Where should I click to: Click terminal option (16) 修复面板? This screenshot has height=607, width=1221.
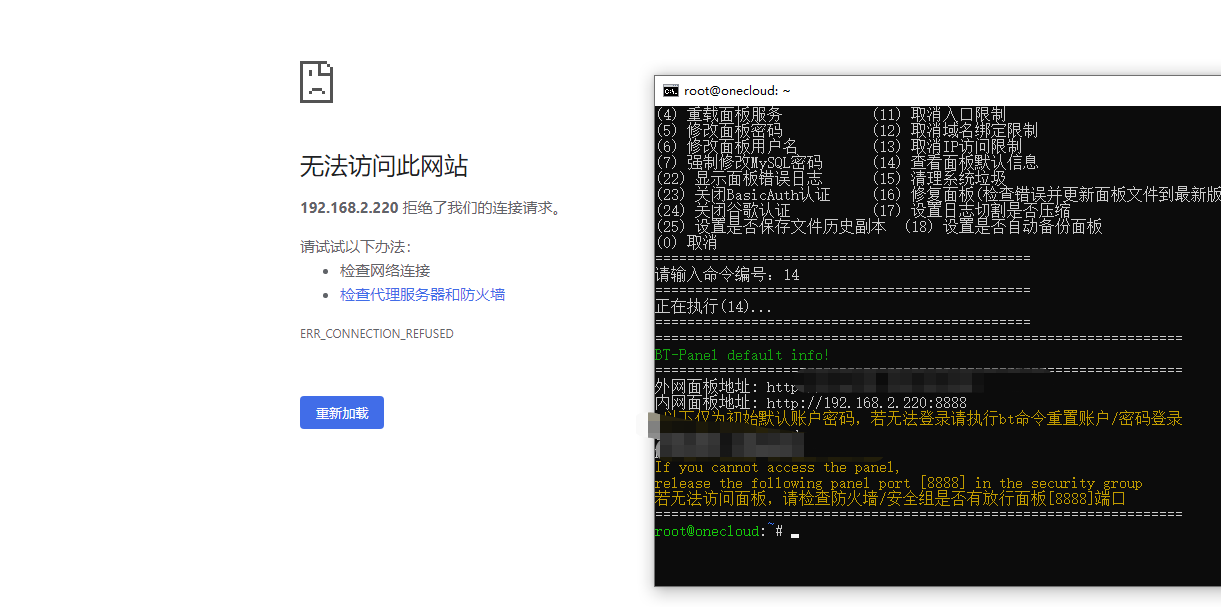[1046, 194]
